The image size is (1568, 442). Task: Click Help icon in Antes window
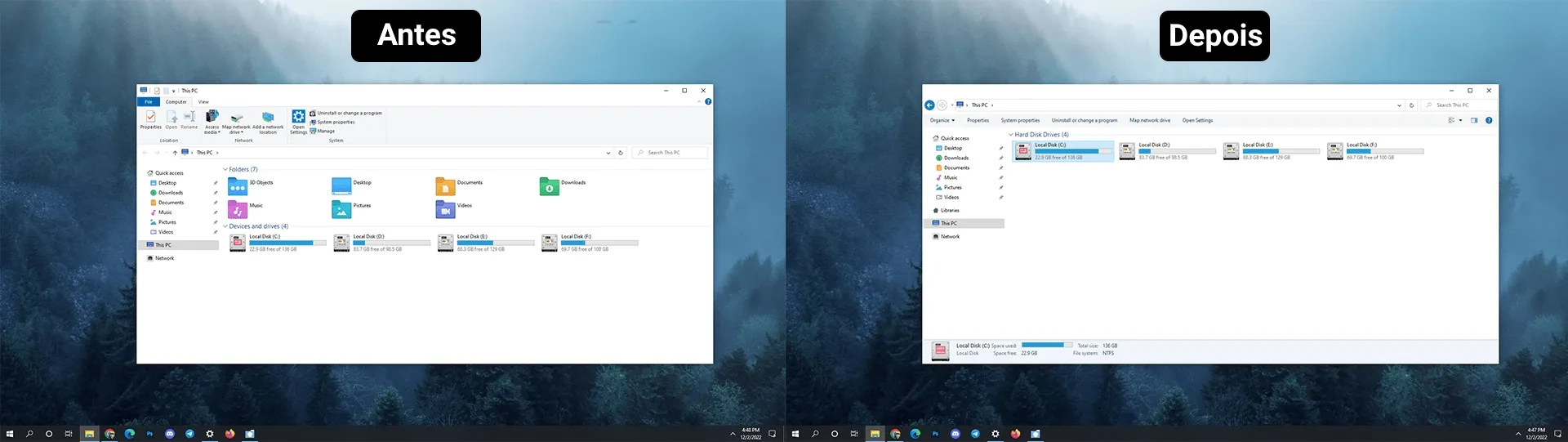tap(708, 102)
